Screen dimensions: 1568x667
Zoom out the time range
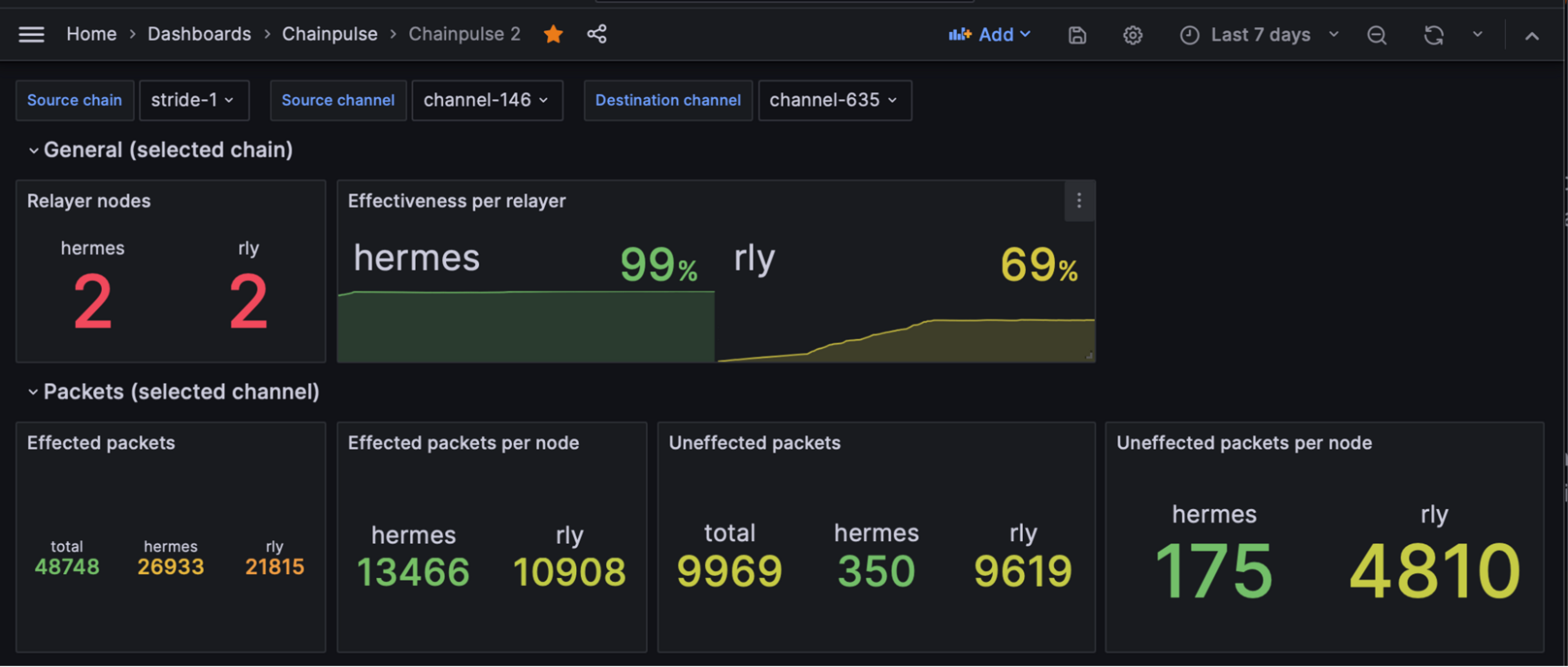[1376, 35]
